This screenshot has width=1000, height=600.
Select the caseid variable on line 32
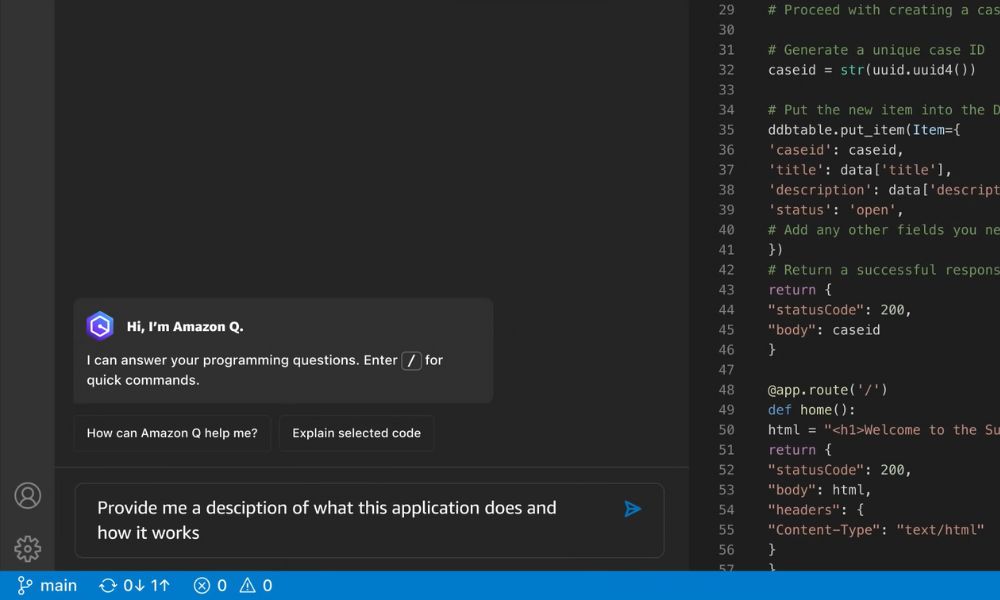pos(790,69)
